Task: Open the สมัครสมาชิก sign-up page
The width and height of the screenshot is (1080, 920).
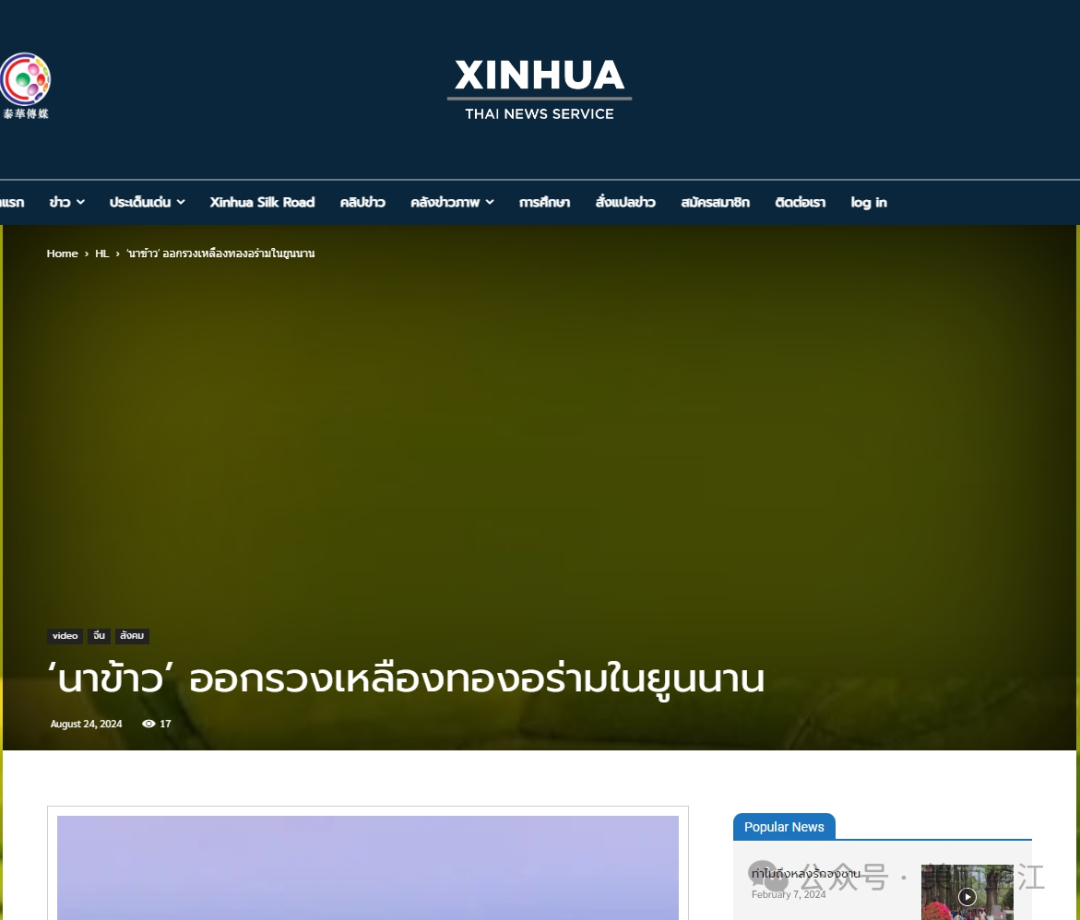Action: [x=715, y=202]
